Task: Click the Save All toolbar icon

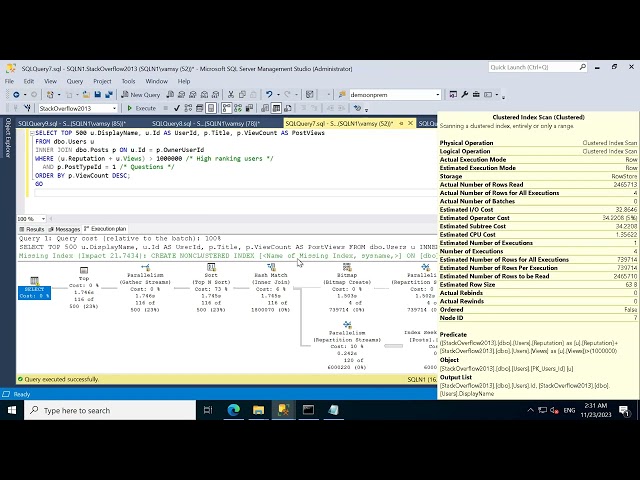Action: pos(109,95)
